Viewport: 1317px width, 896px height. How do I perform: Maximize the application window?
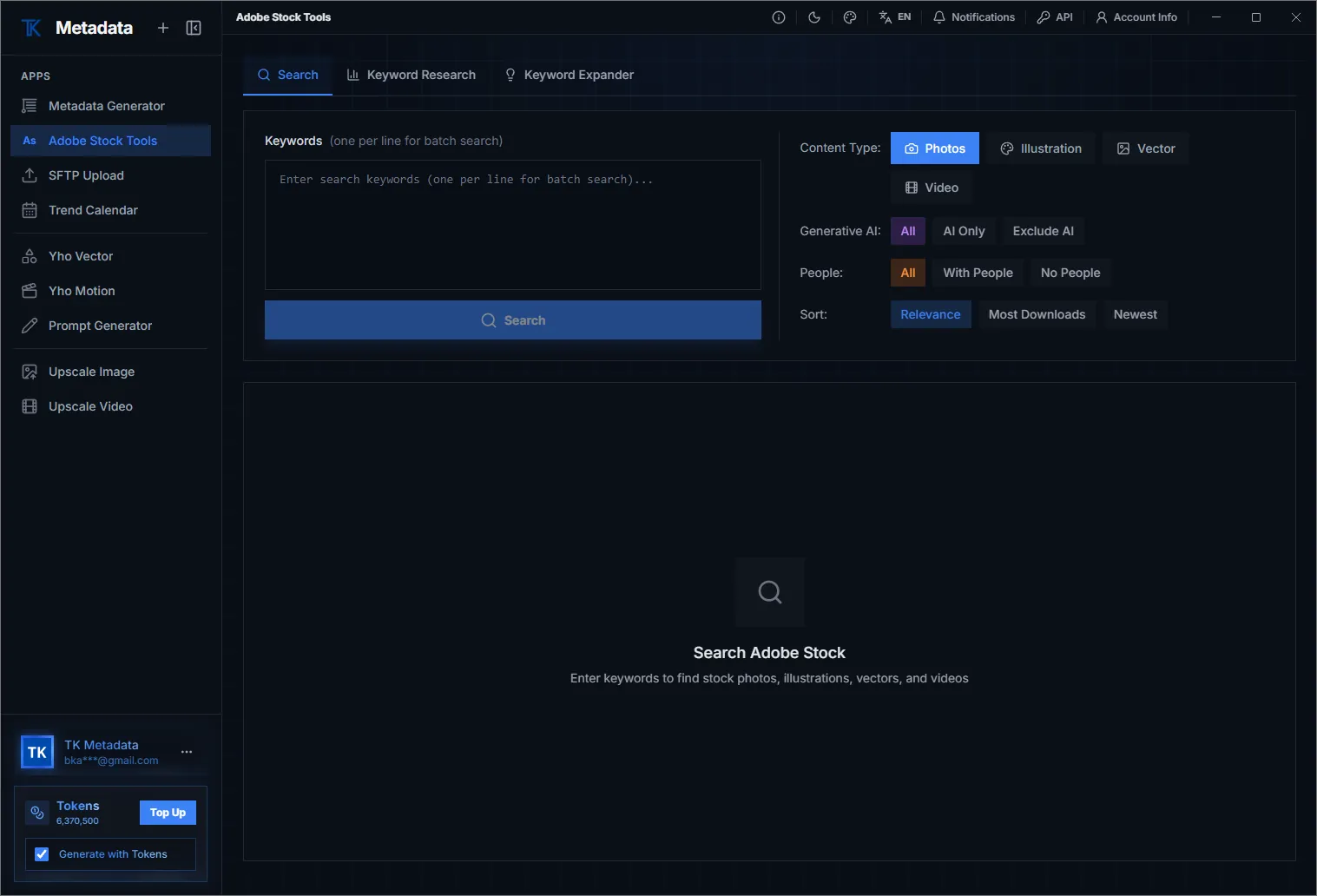(x=1256, y=17)
